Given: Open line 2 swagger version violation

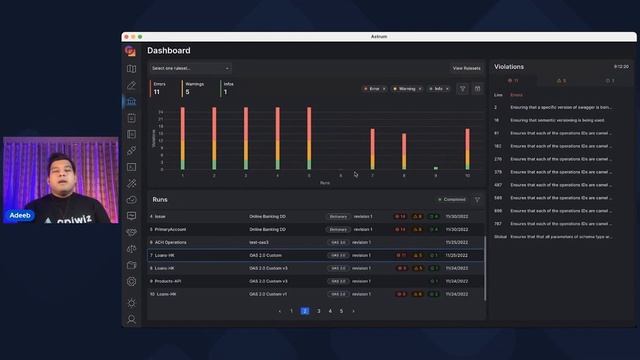Looking at the screenshot, I should coord(561,107).
